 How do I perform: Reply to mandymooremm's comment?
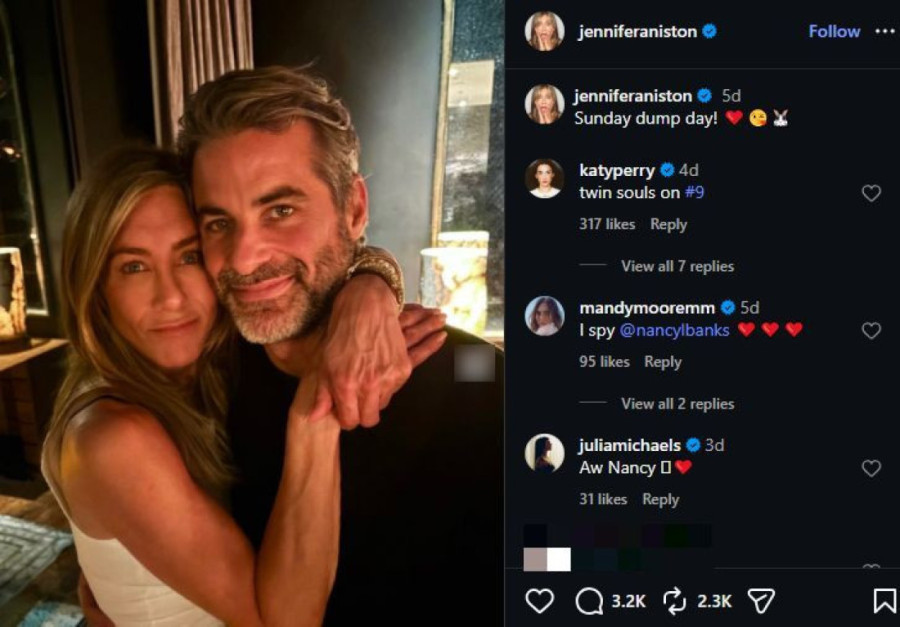(662, 362)
